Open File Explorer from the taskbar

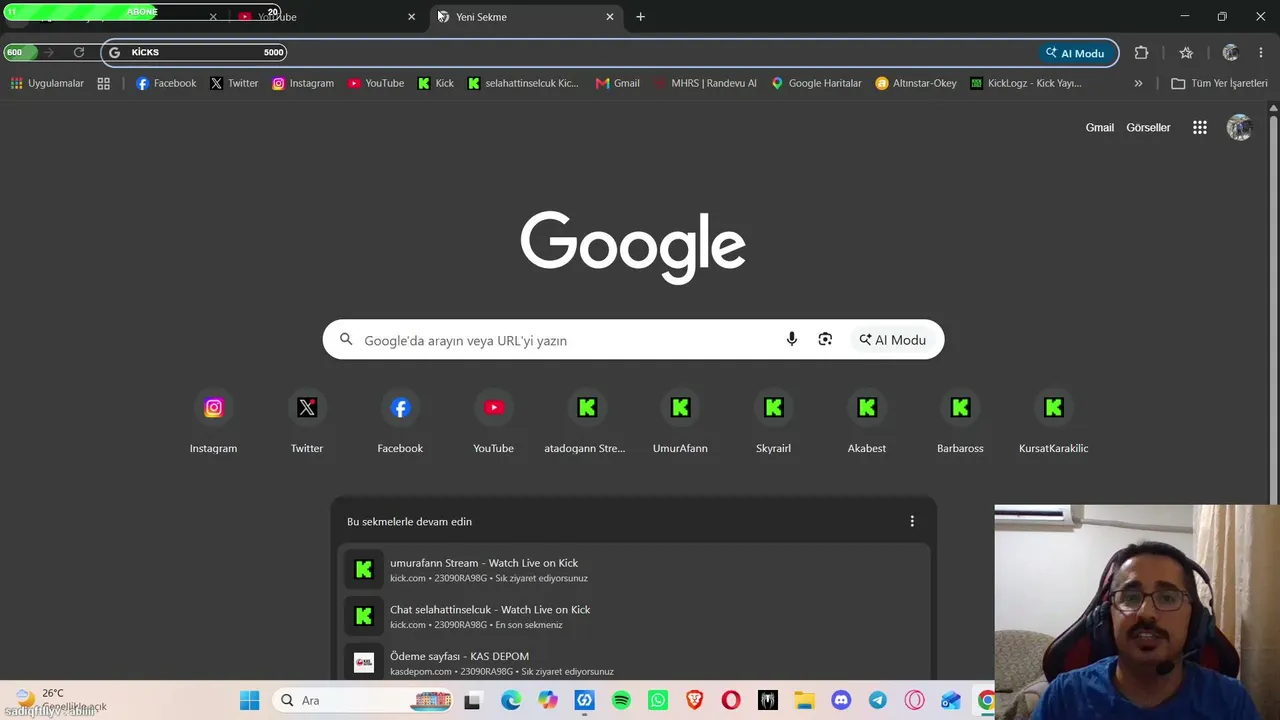tap(804, 700)
